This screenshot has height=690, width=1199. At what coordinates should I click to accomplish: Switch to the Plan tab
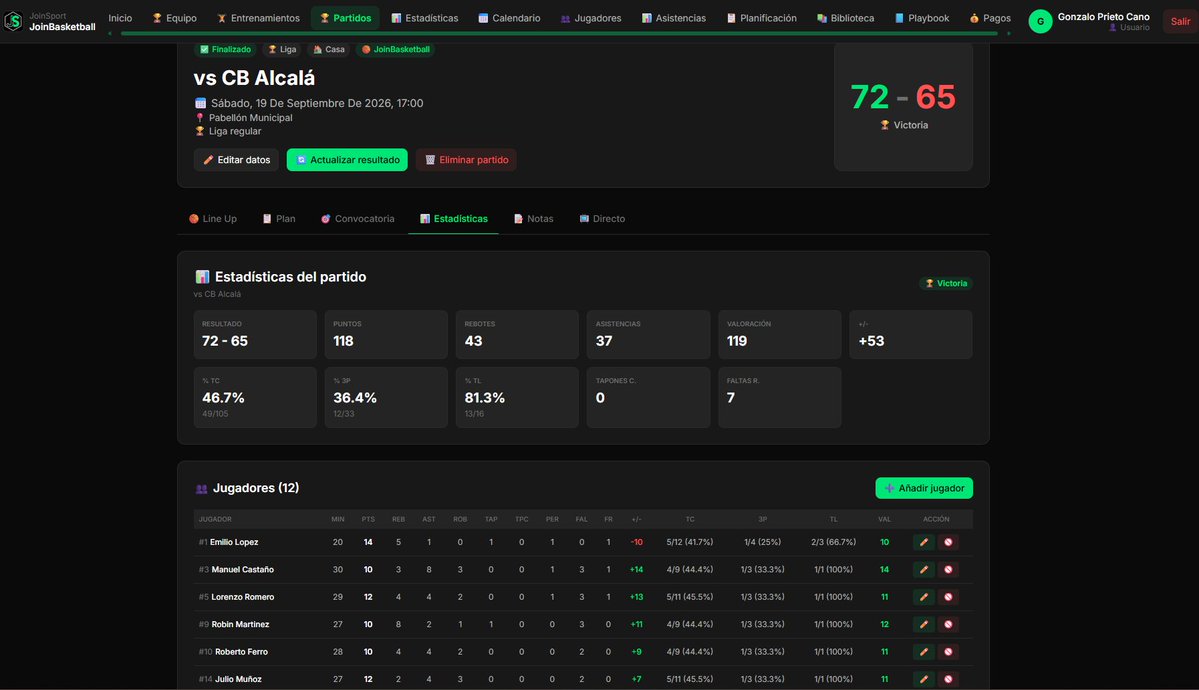pos(278,219)
